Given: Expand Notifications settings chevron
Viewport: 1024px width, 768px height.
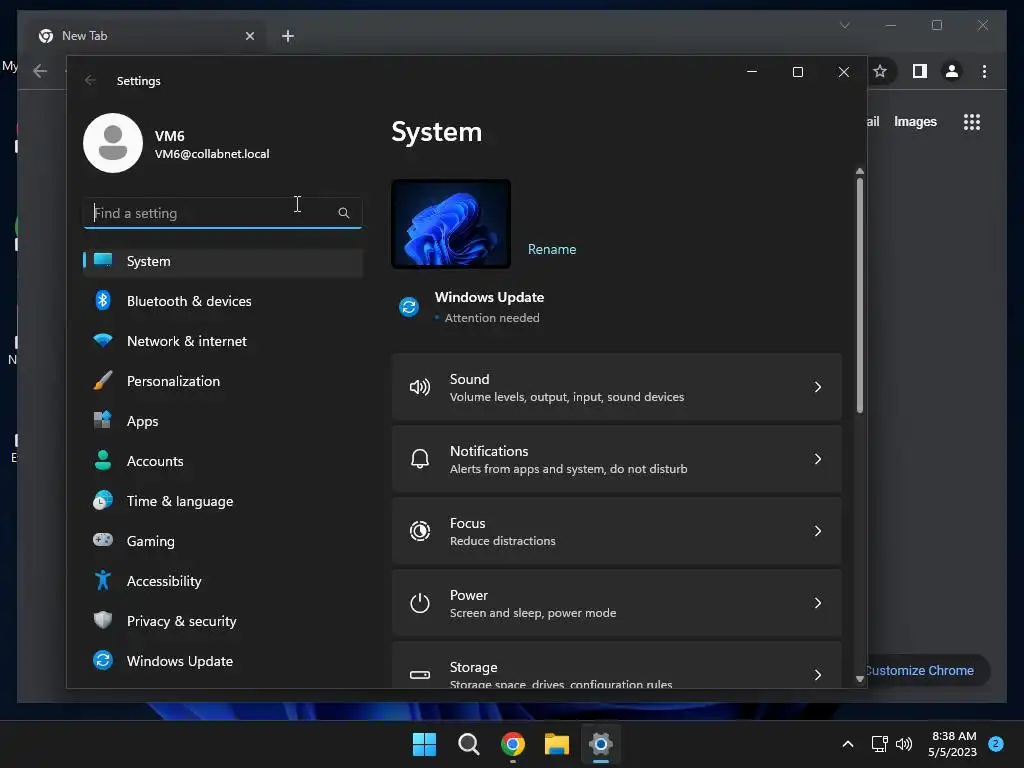Looking at the screenshot, I should click(x=818, y=459).
